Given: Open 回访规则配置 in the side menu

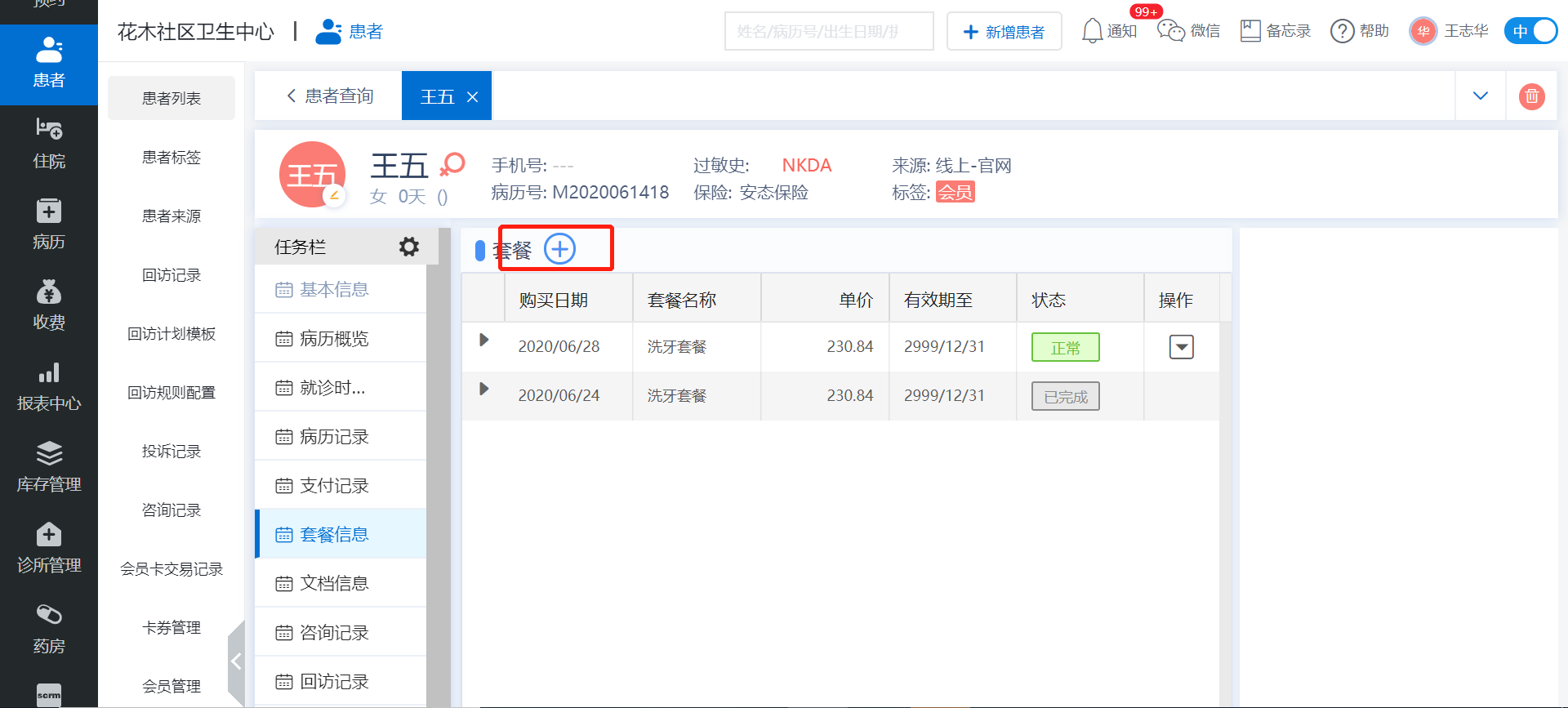Looking at the screenshot, I should [x=171, y=392].
